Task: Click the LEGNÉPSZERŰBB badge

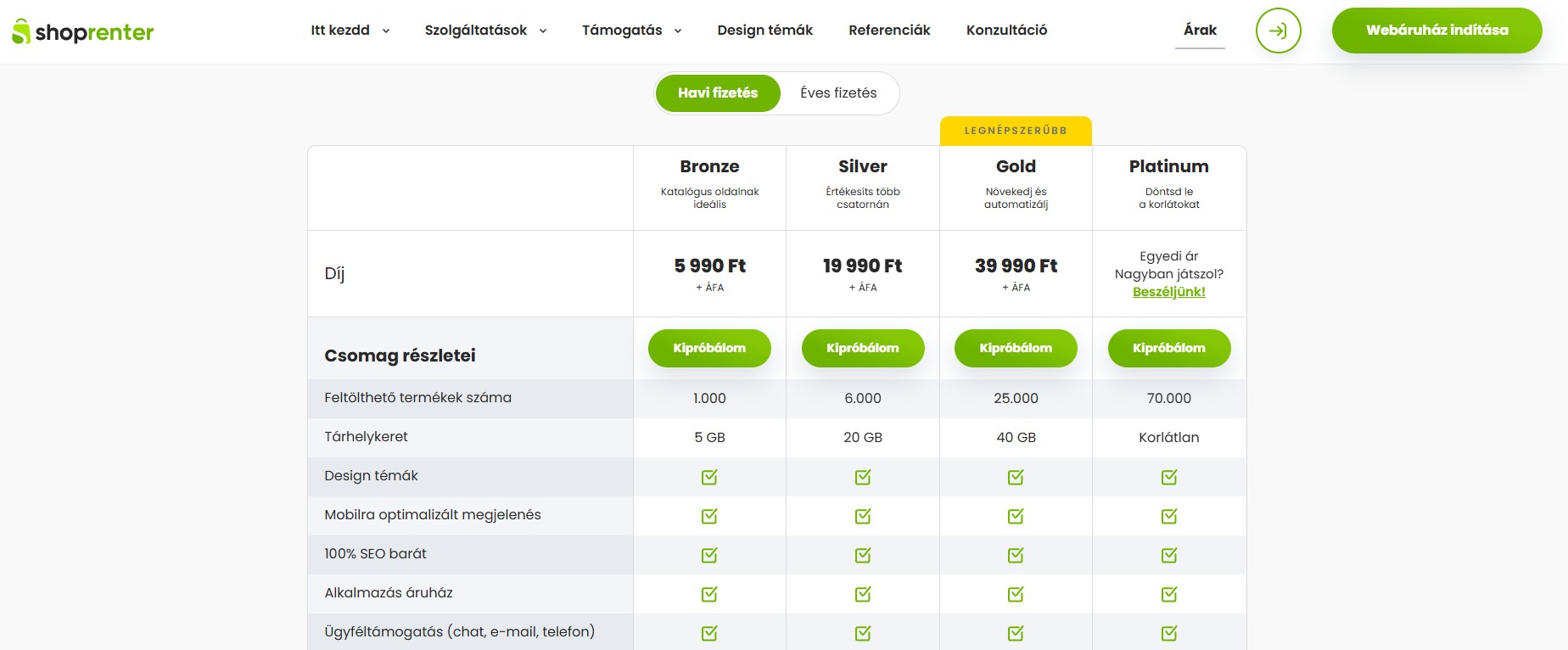Action: (x=1016, y=131)
